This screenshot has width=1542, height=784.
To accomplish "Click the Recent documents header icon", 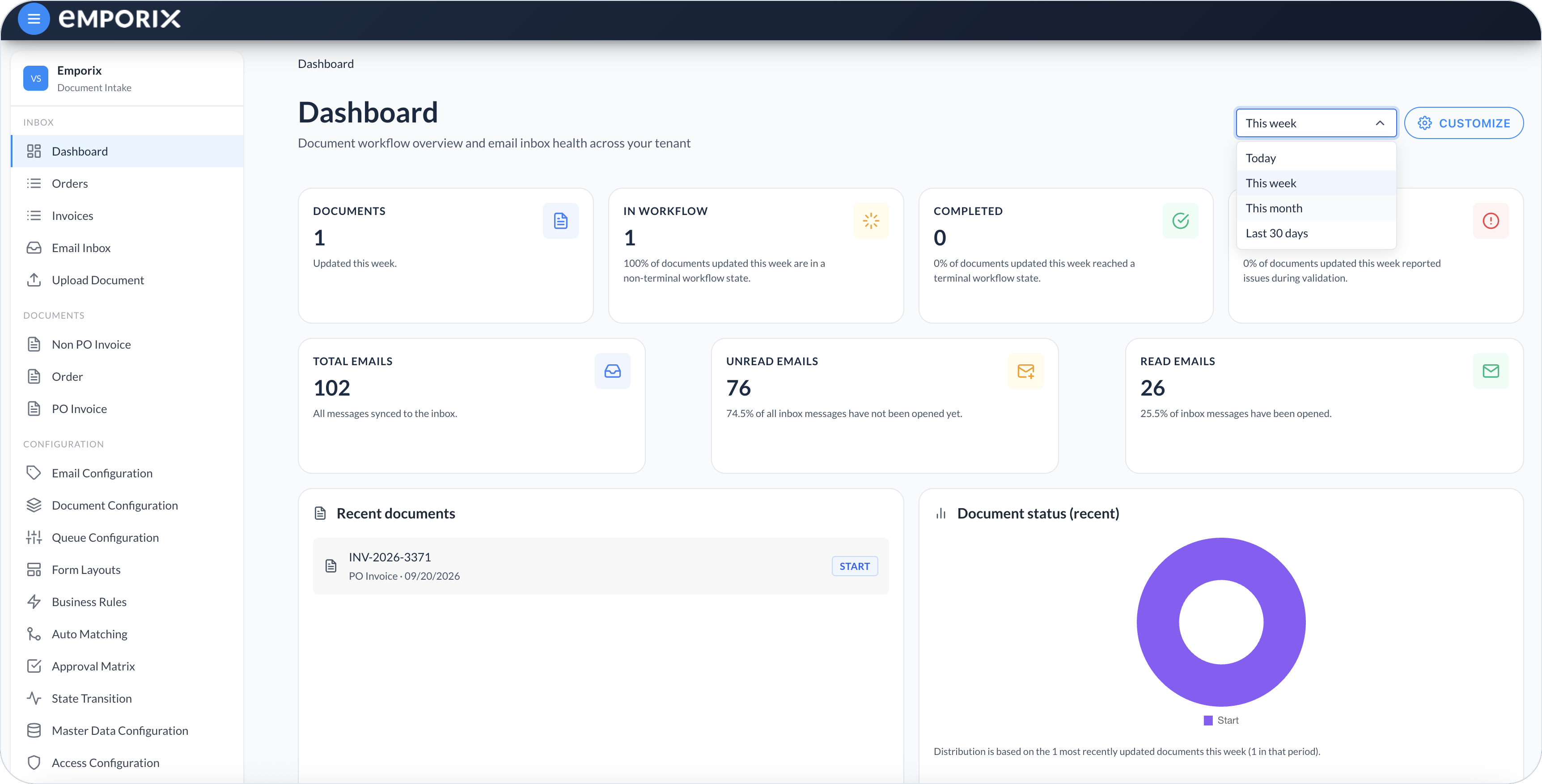I will 320,514.
